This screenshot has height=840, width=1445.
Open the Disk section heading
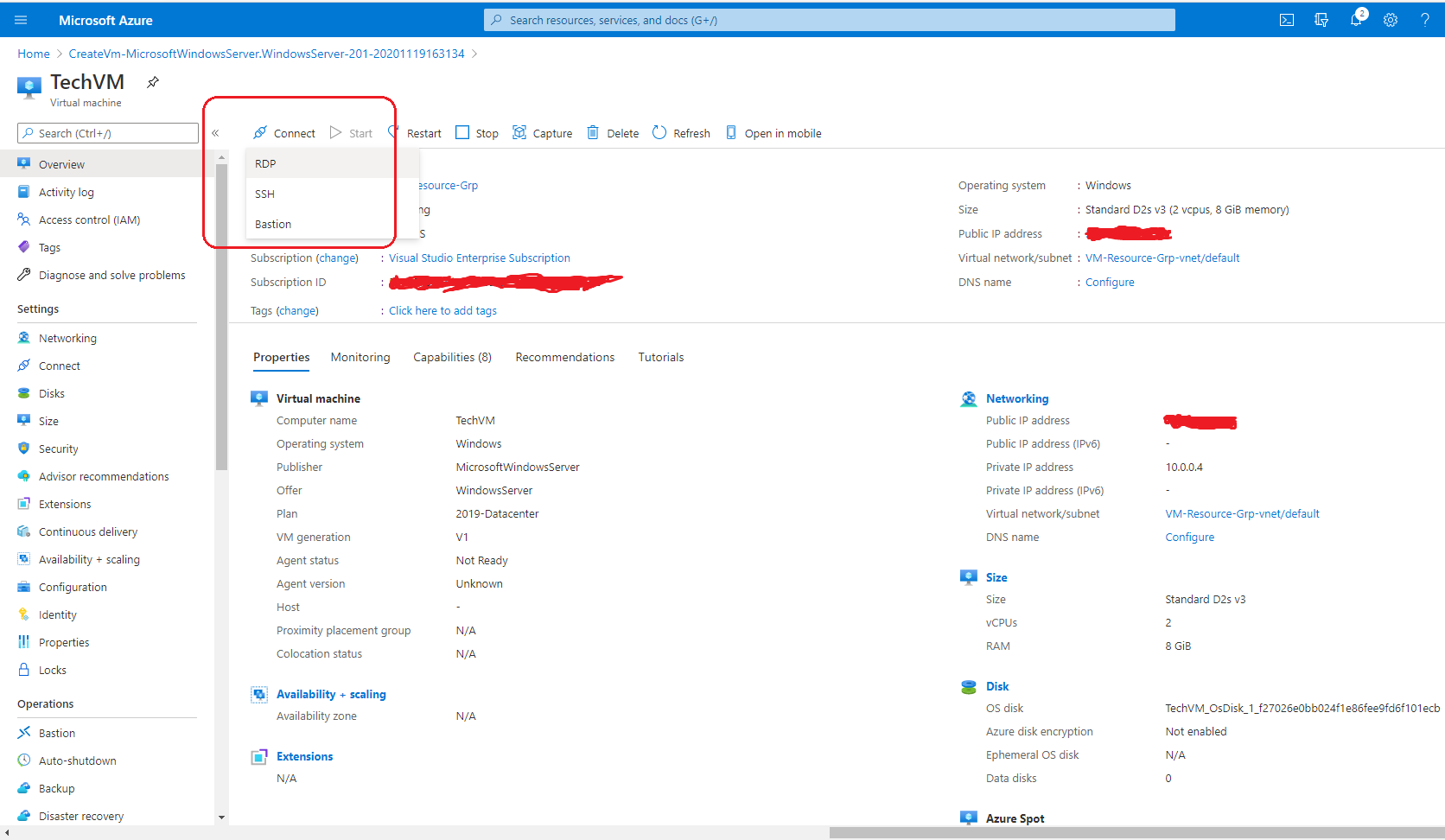point(997,686)
